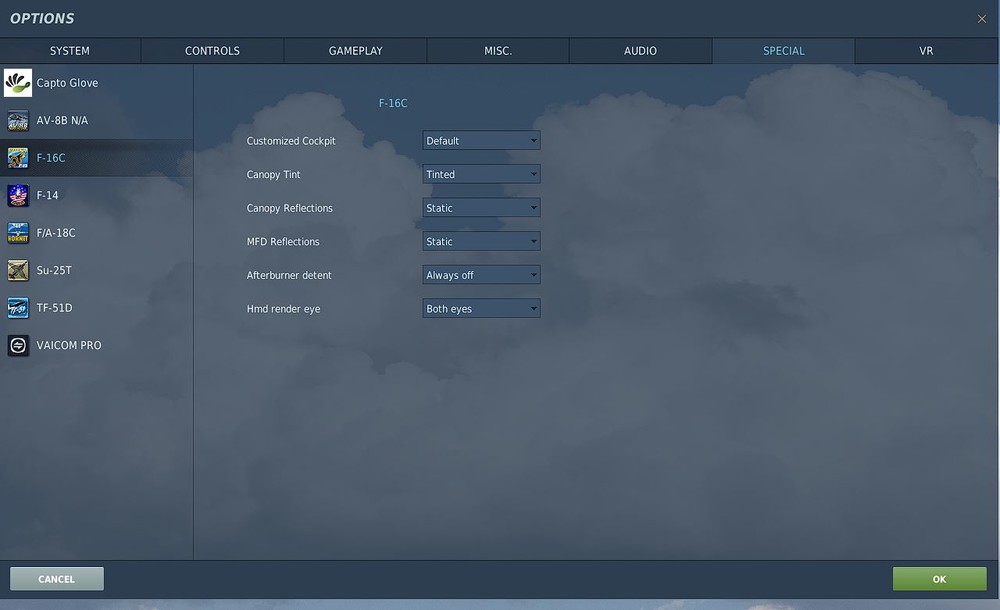Click the F-16C heading above settings

point(393,103)
